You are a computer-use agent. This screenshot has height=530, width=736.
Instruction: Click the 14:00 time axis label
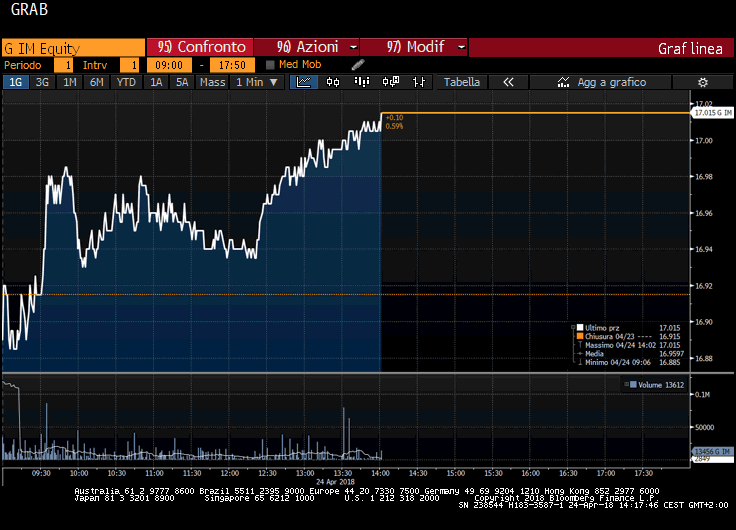pyautogui.click(x=380, y=473)
